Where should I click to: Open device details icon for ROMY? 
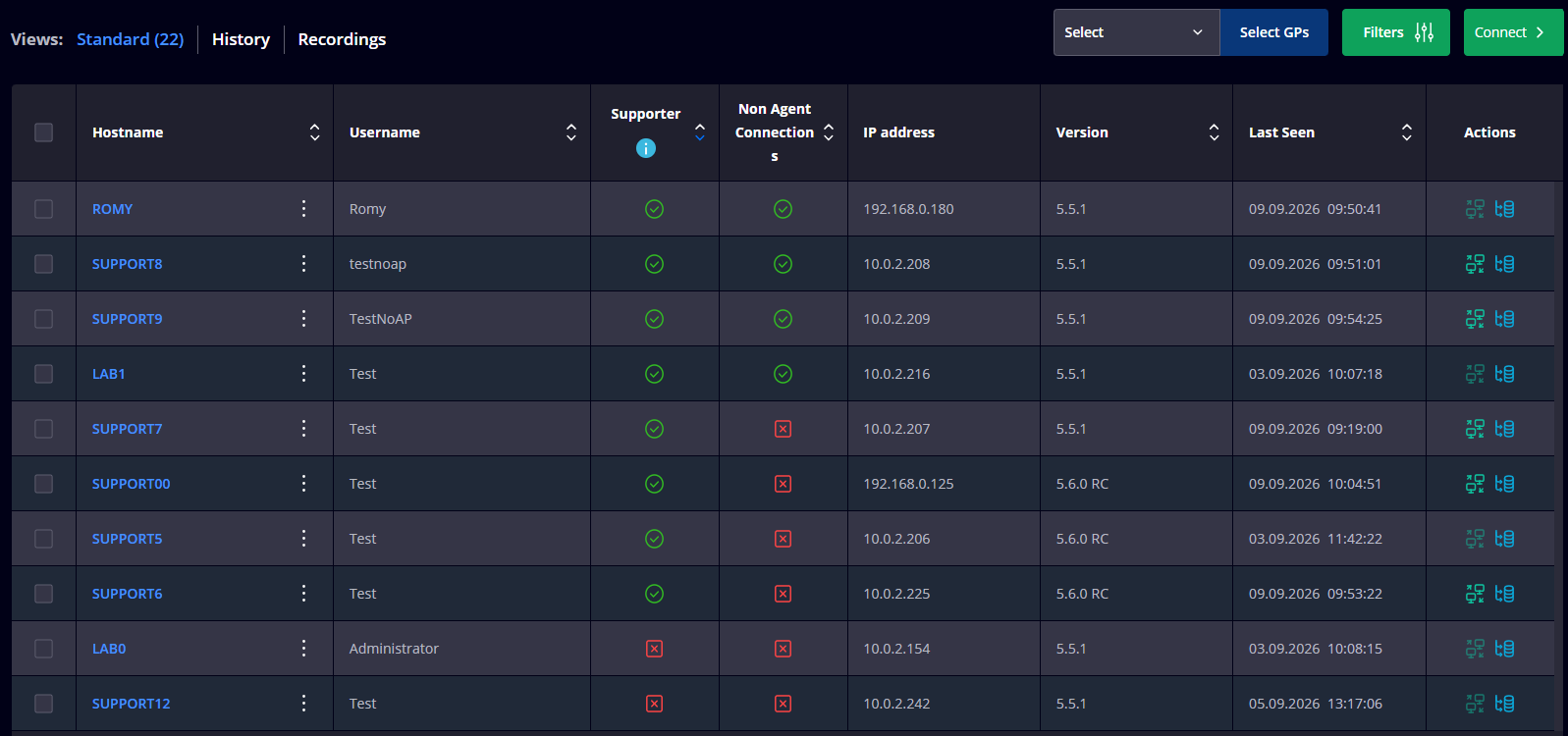(x=1504, y=209)
